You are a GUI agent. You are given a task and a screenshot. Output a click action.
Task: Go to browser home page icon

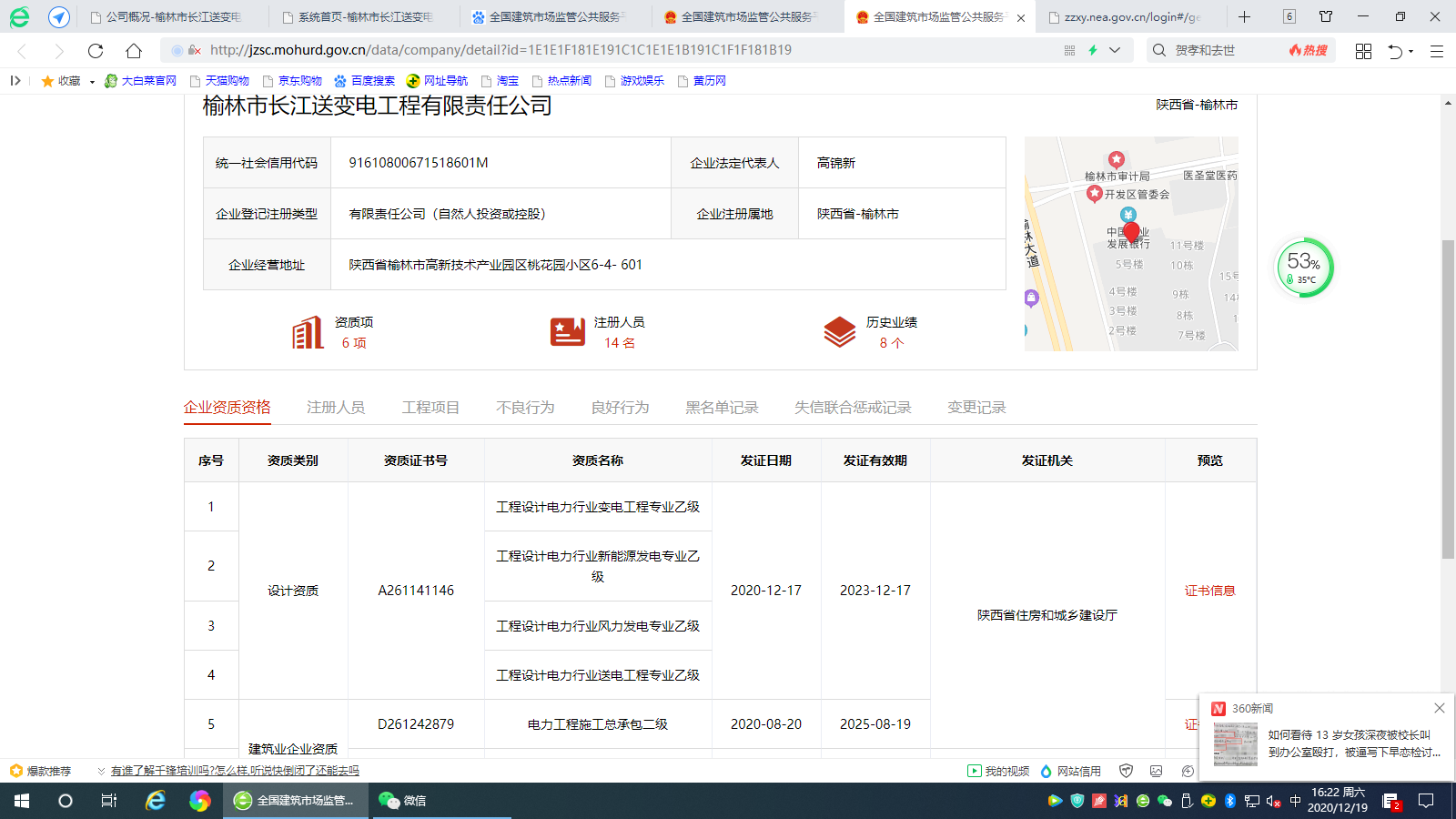pyautogui.click(x=134, y=51)
